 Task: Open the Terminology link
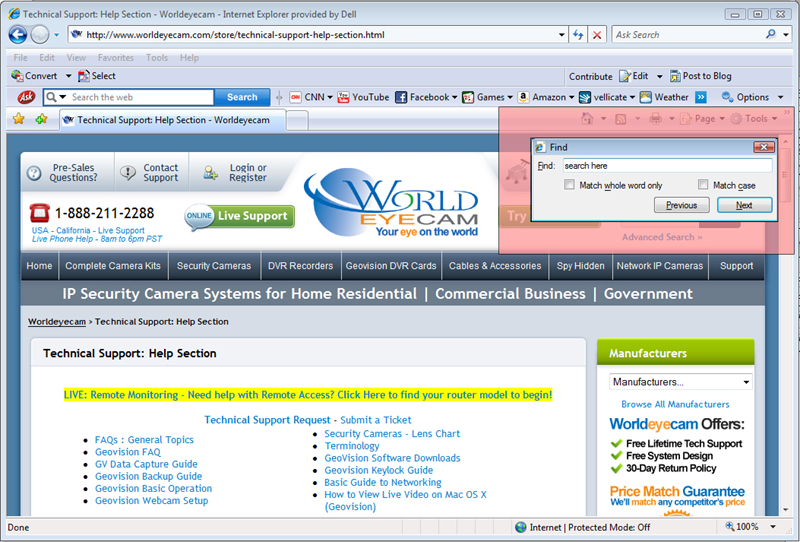click(x=352, y=446)
